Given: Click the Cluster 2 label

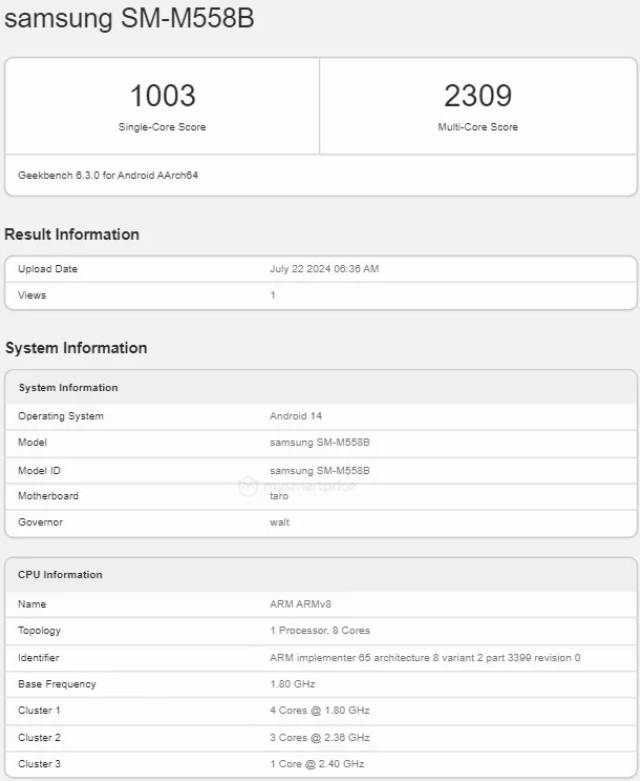Looking at the screenshot, I should (39, 738).
